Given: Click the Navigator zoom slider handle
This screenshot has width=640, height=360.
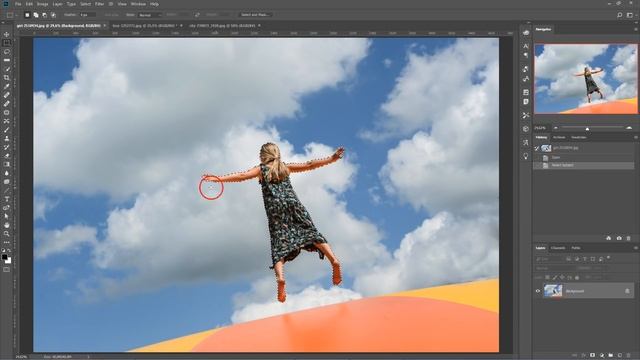Looking at the screenshot, I should pyautogui.click(x=587, y=129).
